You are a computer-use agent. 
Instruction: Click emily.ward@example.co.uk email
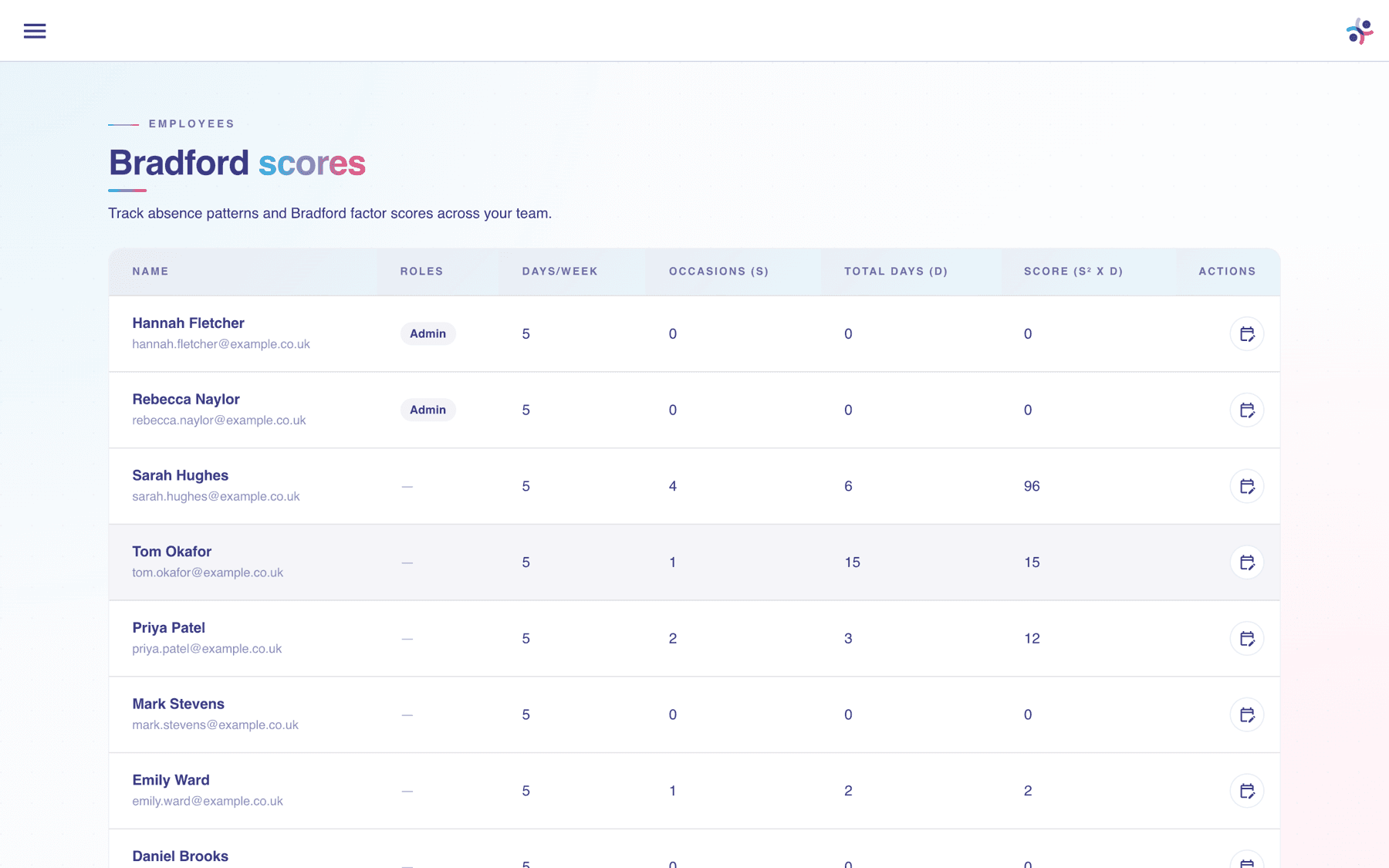click(208, 802)
